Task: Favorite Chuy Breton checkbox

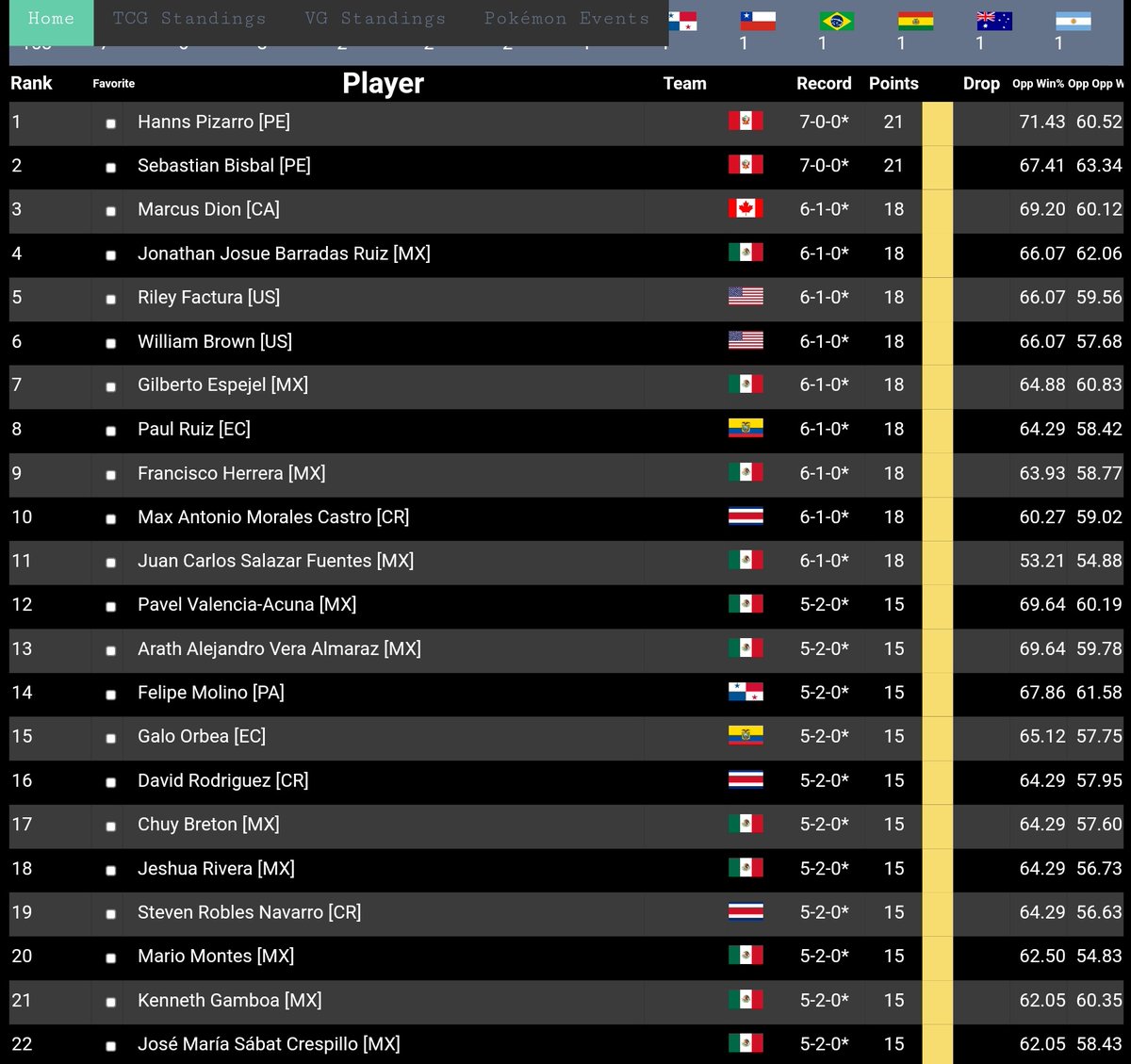Action: 110,827
